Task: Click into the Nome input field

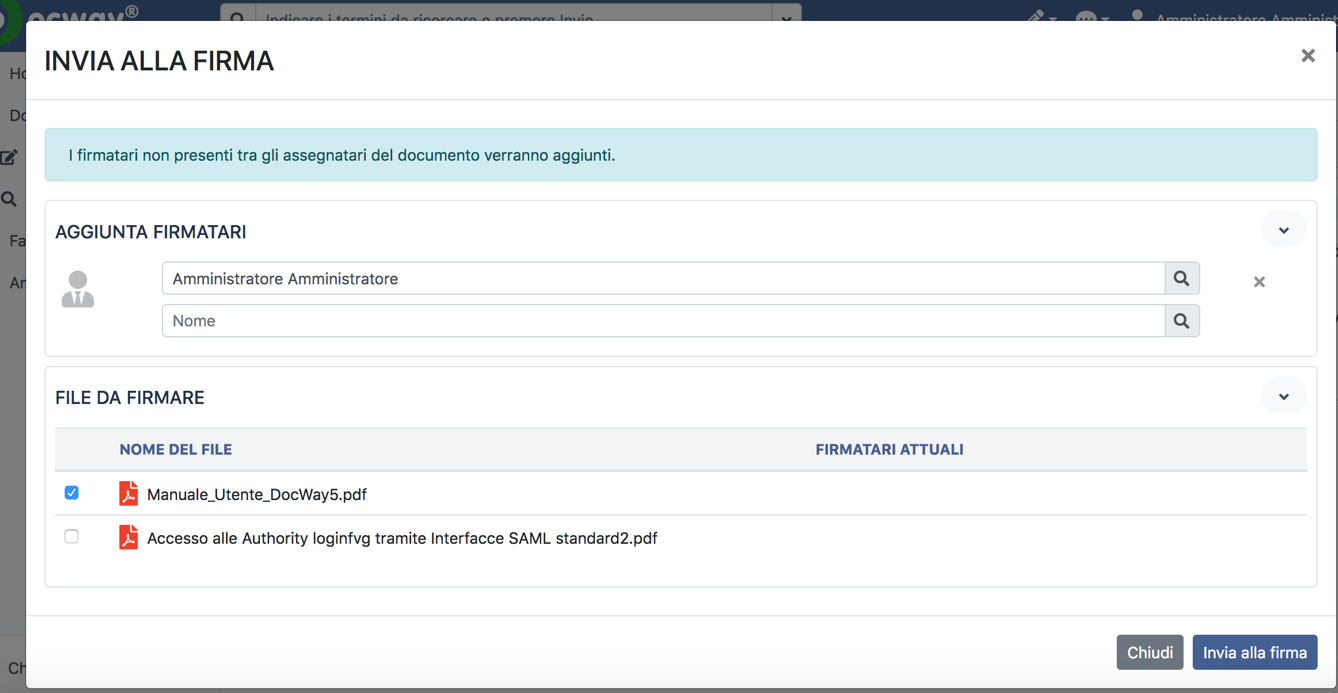Action: click(662, 321)
